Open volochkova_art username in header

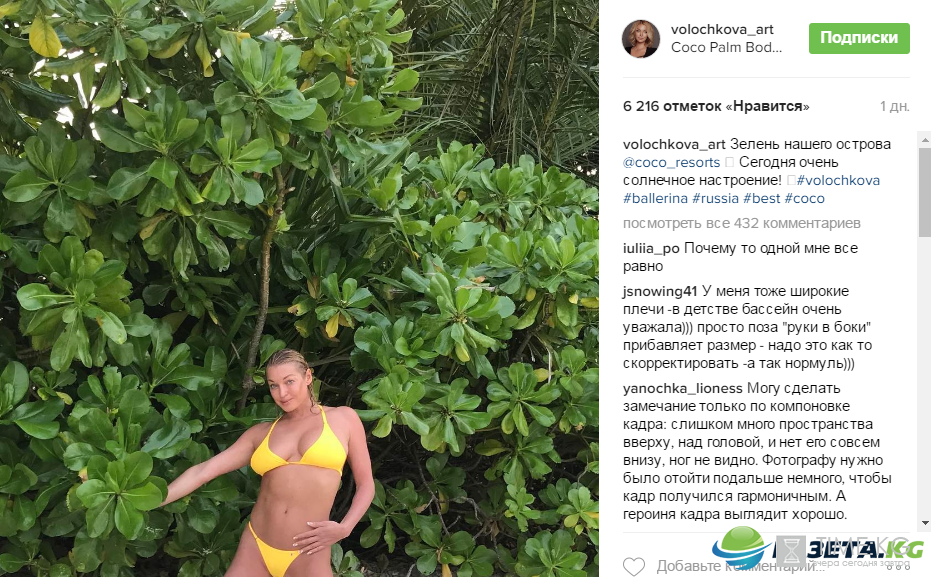click(x=722, y=29)
